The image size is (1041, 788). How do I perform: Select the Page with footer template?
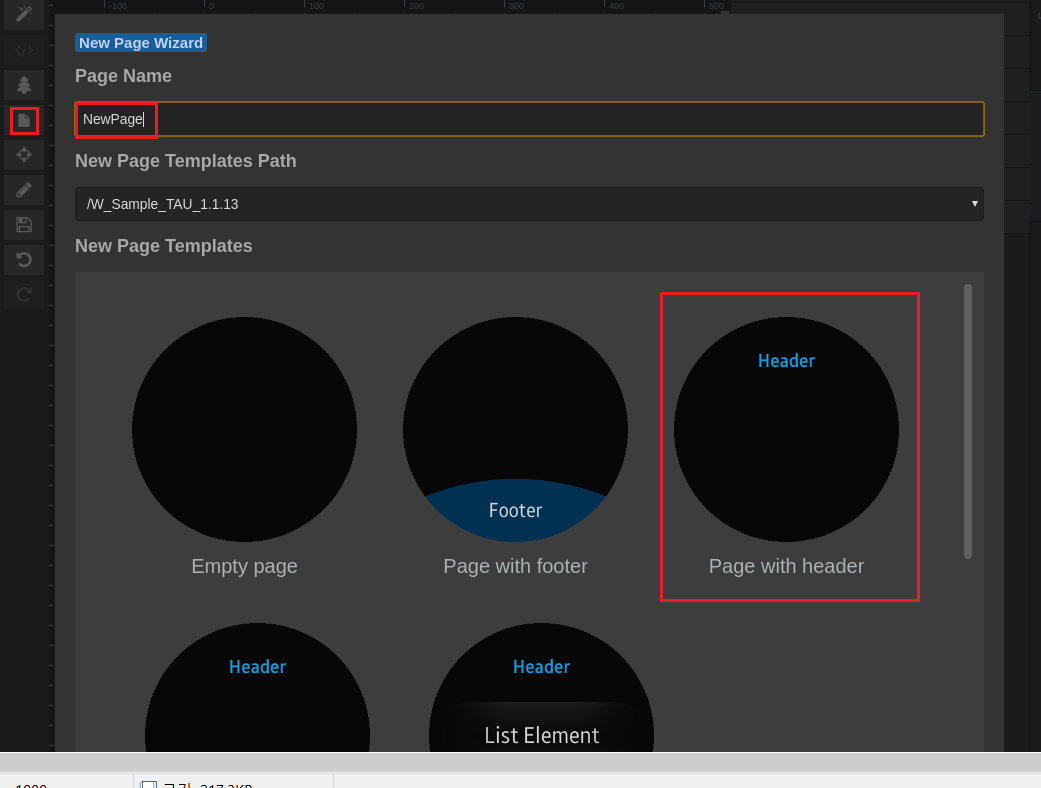coord(515,428)
